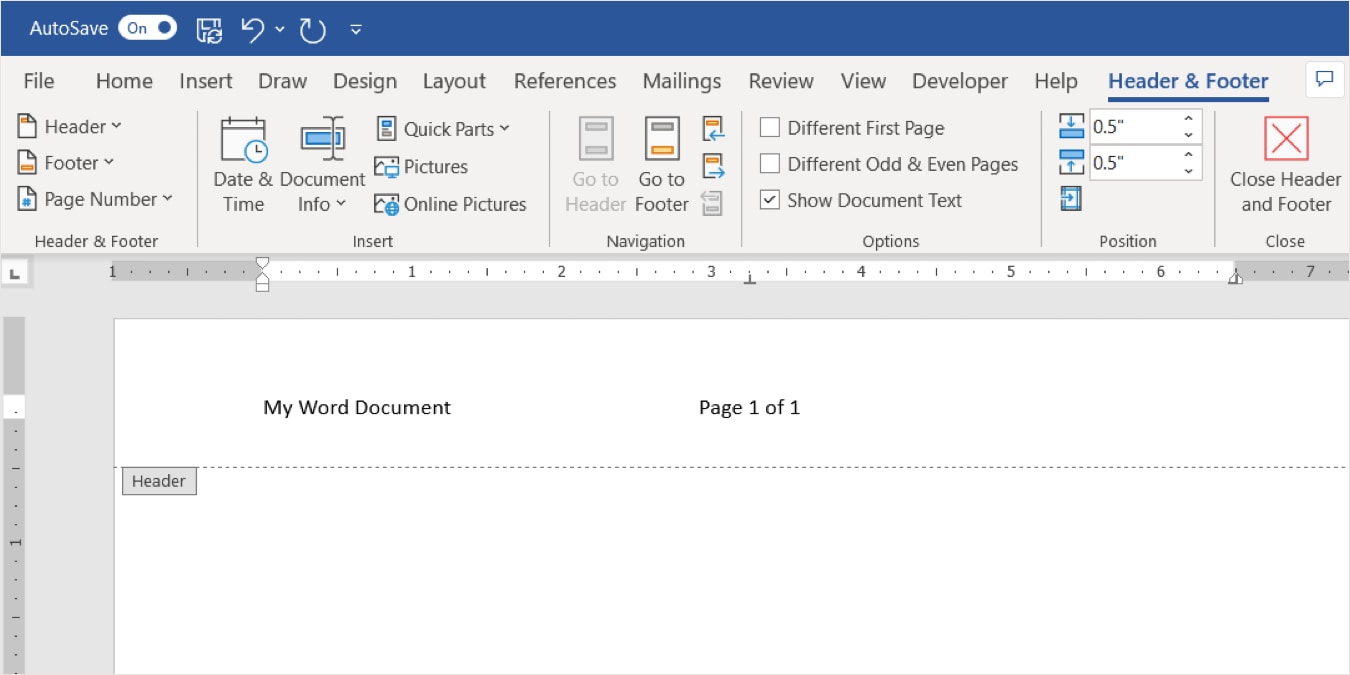Open Document Info options
1350x675 pixels.
tap(322, 163)
